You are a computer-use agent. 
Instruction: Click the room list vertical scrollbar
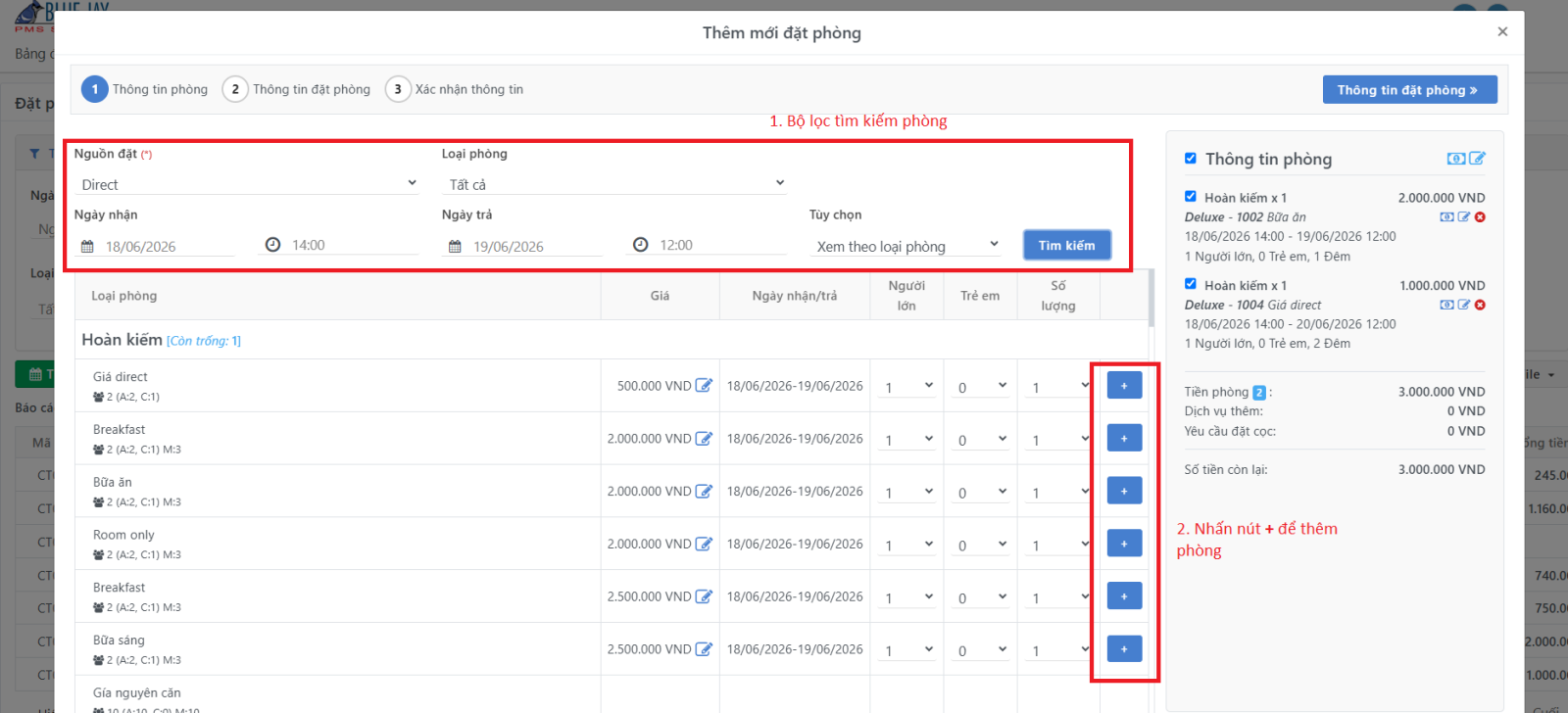1151,298
